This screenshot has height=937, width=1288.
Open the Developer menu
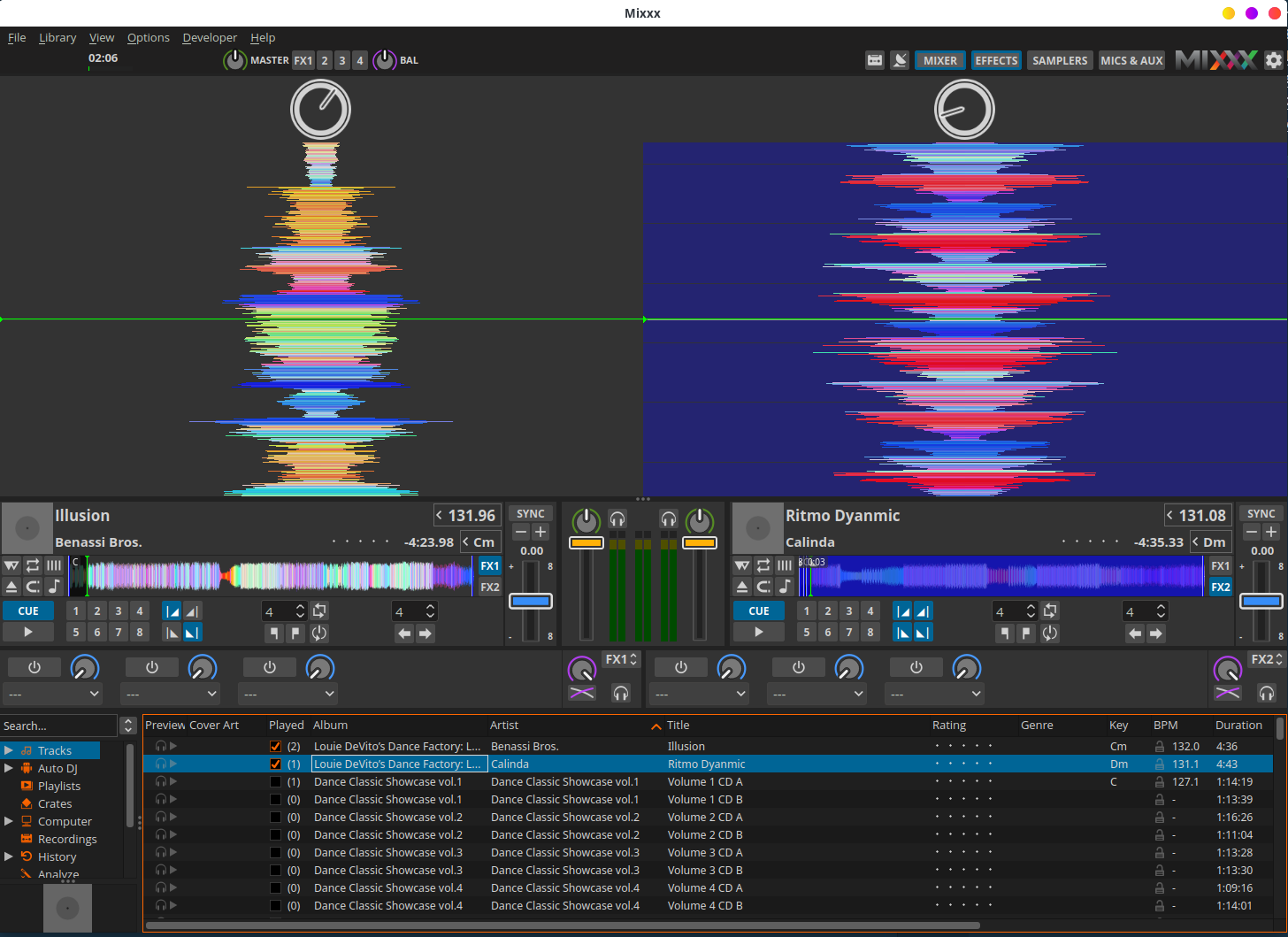(210, 37)
